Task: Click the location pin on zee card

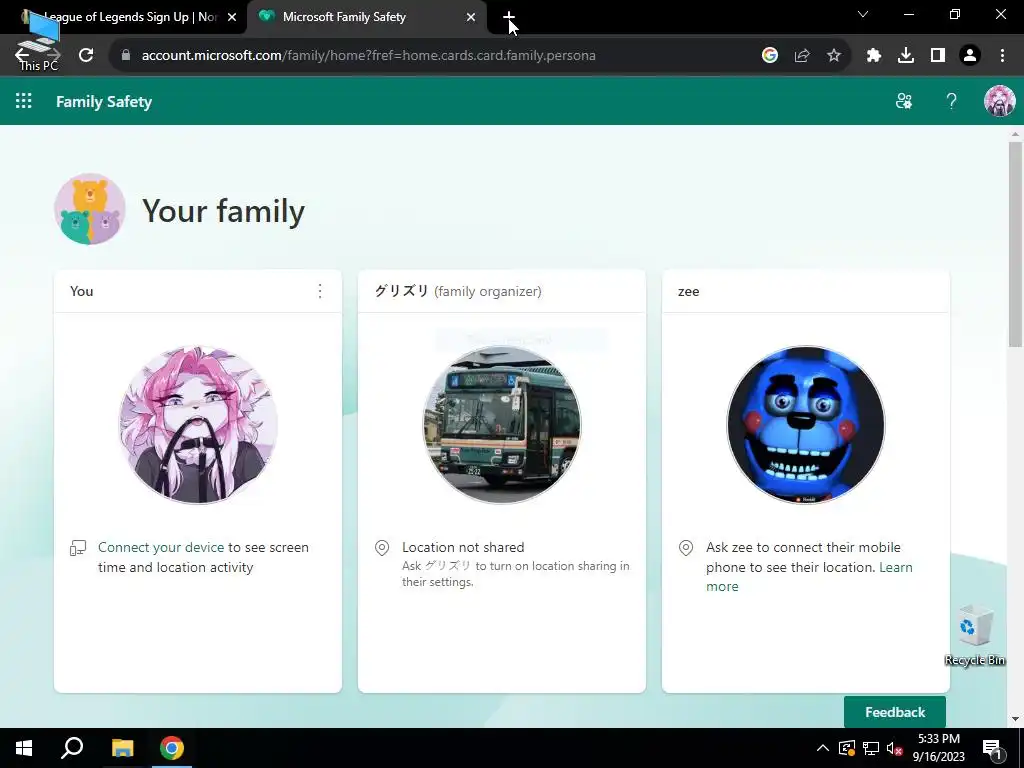Action: pos(686,548)
